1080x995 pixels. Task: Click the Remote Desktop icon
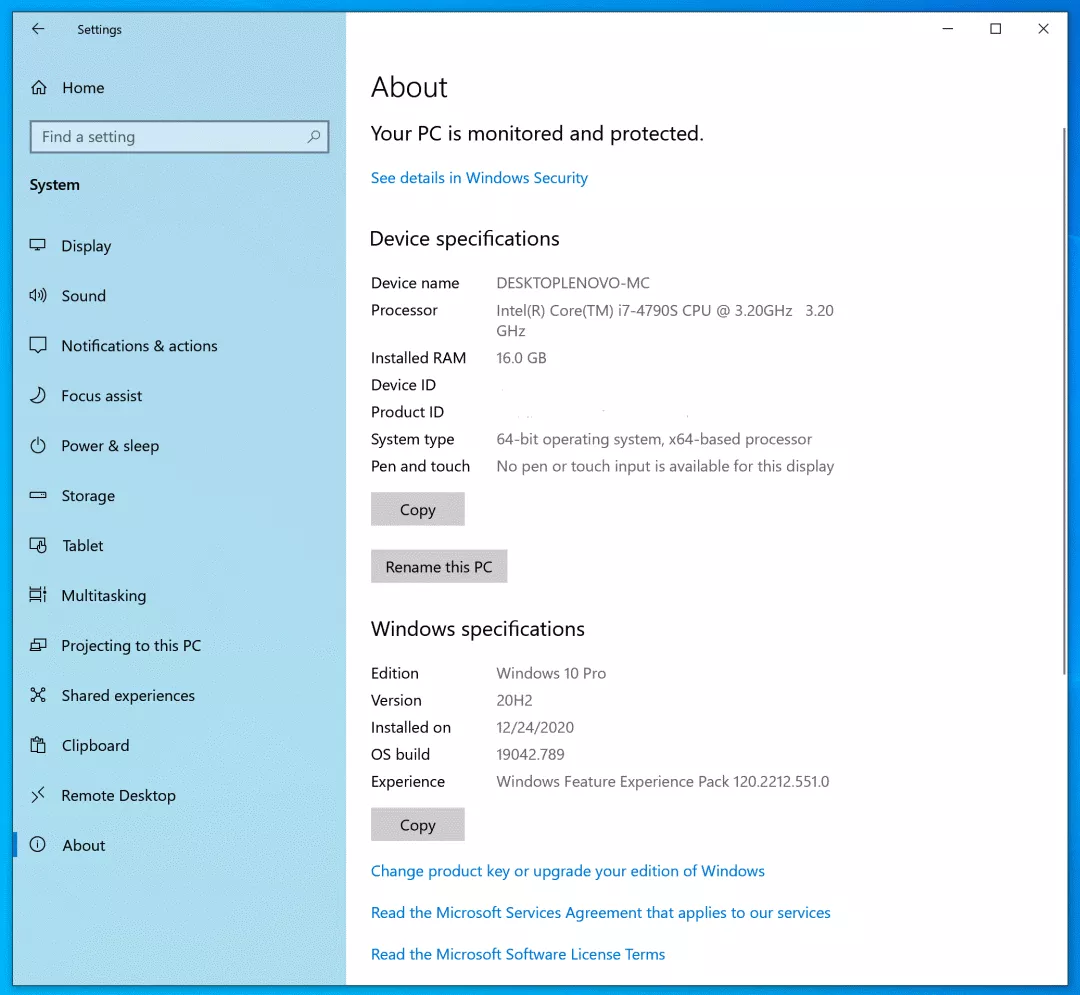click(38, 795)
